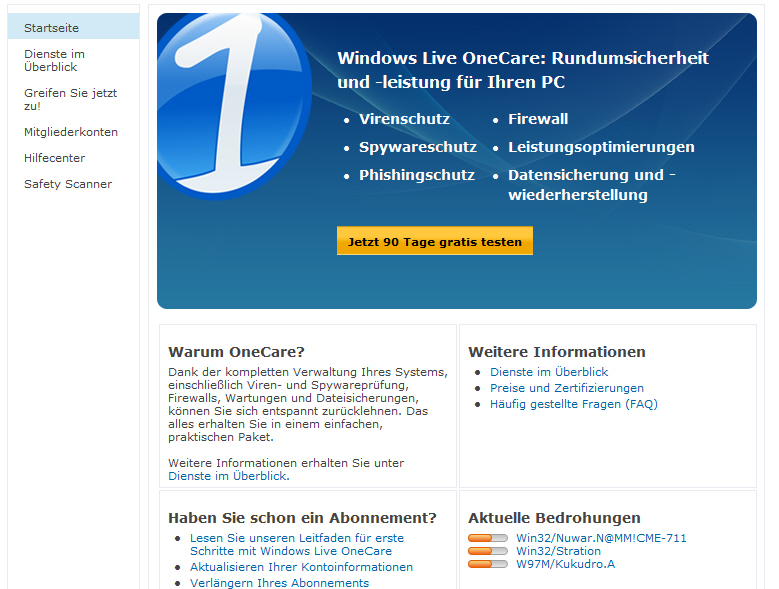
Task: Open Mitgliederkonten page
Action: tap(71, 132)
